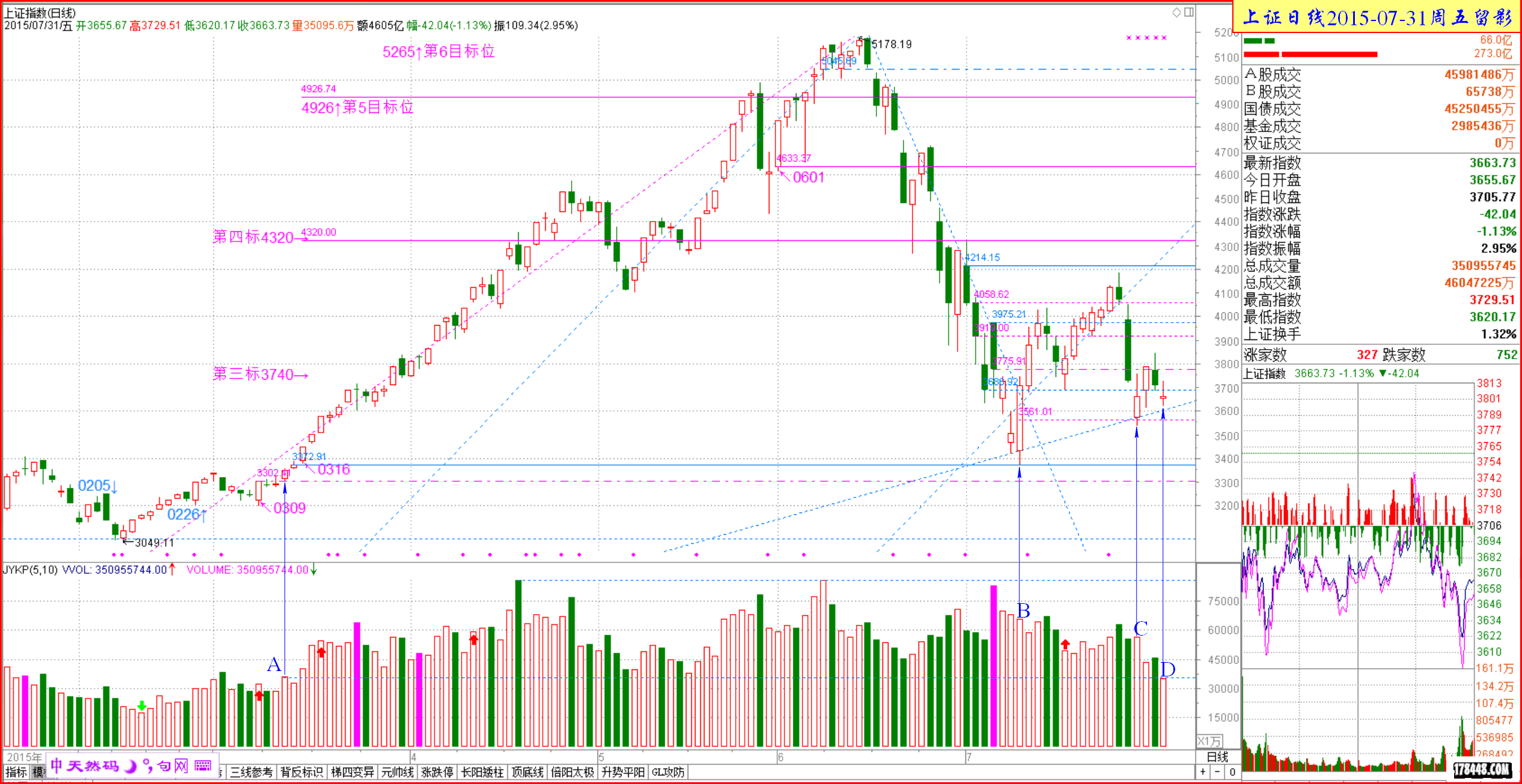Click the 跌家数 752 count
The height and width of the screenshot is (784, 1522).
coord(1506,354)
